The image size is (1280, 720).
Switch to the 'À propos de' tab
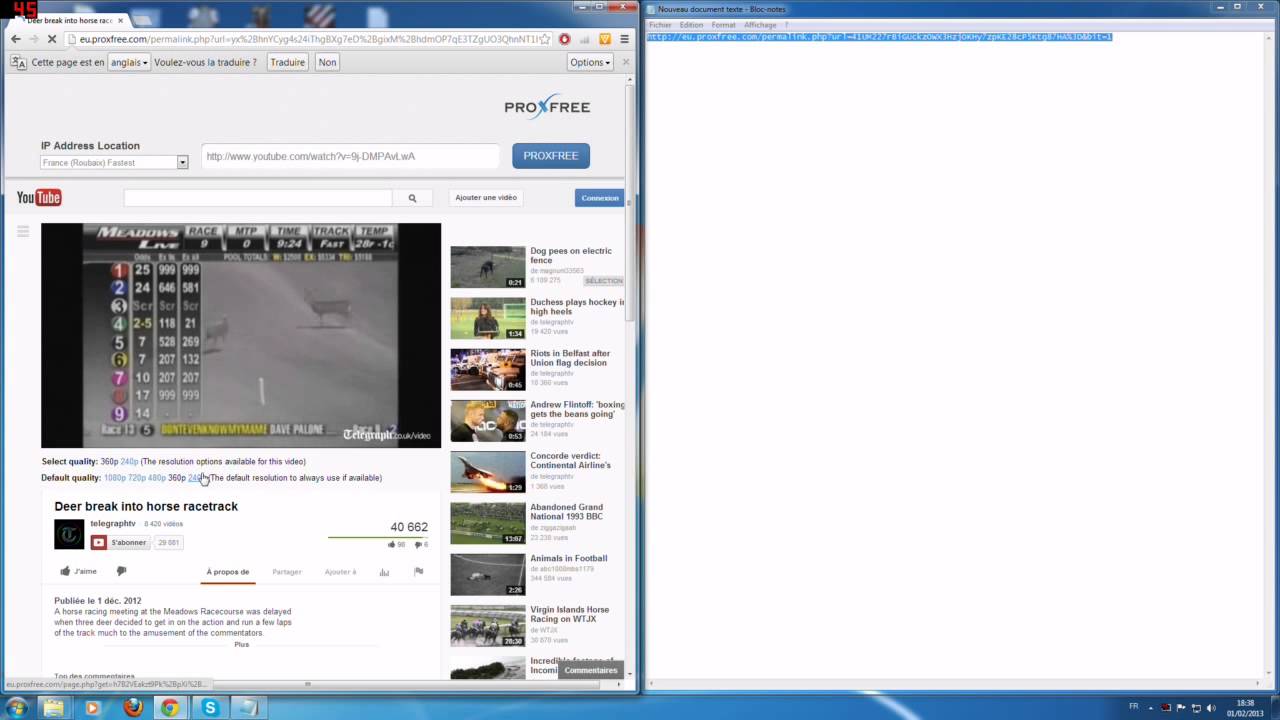pos(228,572)
